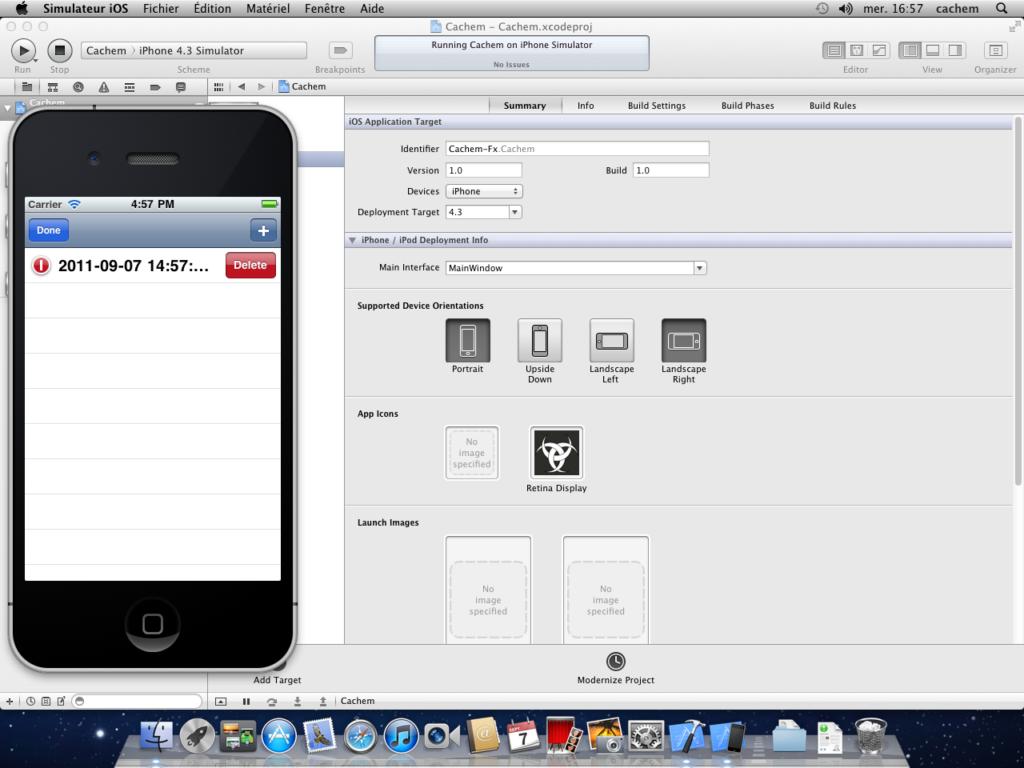This screenshot has height=768, width=1024.
Task: Click the Build number field
Action: tap(671, 170)
